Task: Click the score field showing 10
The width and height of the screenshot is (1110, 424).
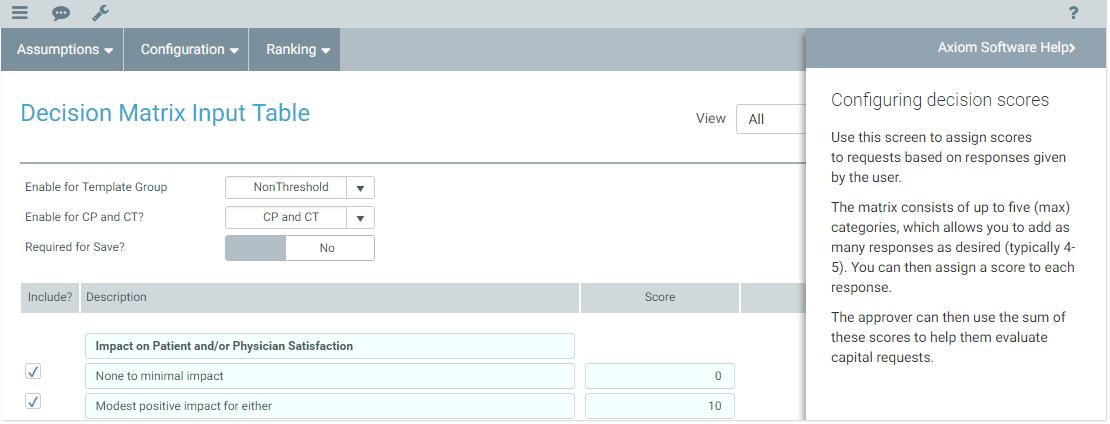Action: [x=659, y=406]
